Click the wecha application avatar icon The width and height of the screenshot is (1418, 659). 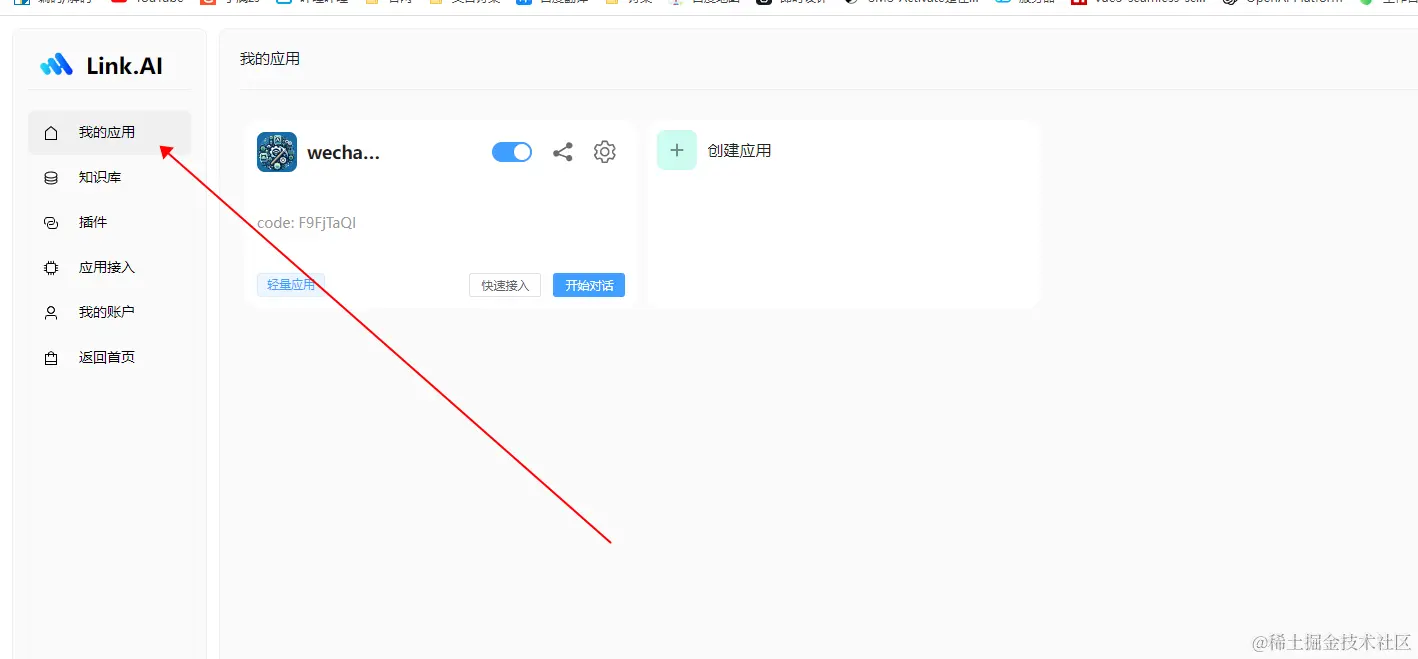[277, 151]
